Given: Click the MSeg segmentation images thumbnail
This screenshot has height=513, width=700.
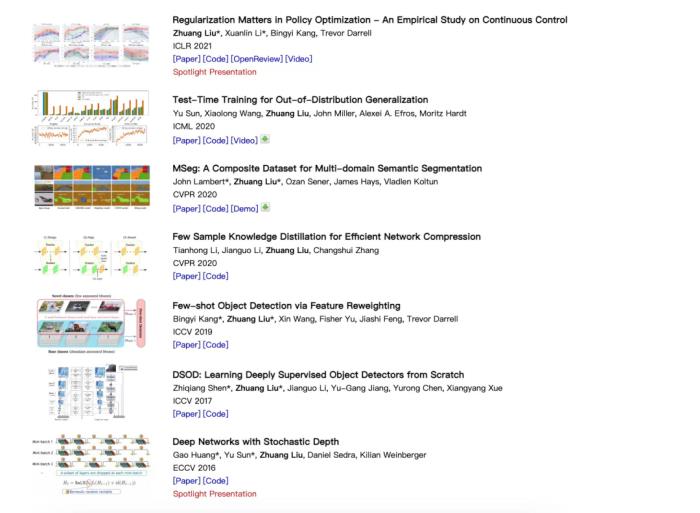Looking at the screenshot, I should 92,187.
